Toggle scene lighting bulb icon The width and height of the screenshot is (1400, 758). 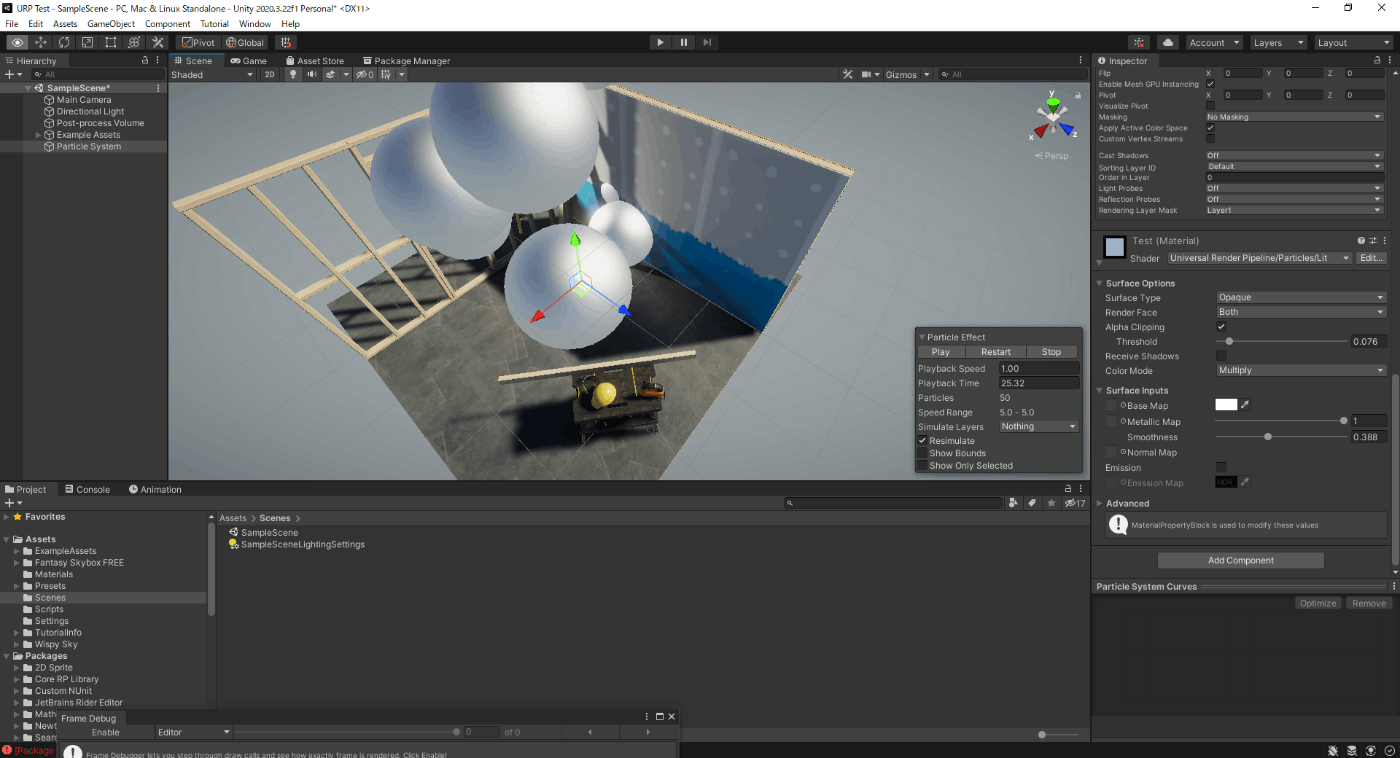click(293, 75)
